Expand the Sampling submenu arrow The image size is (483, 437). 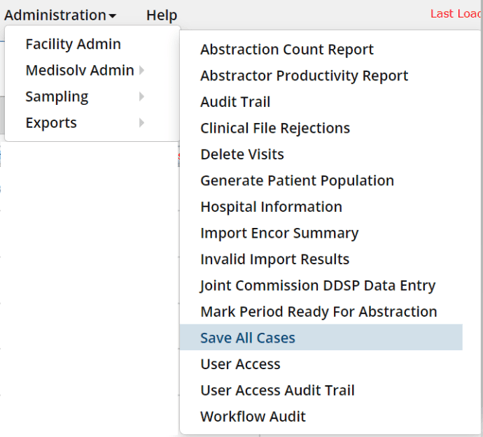click(x=142, y=97)
